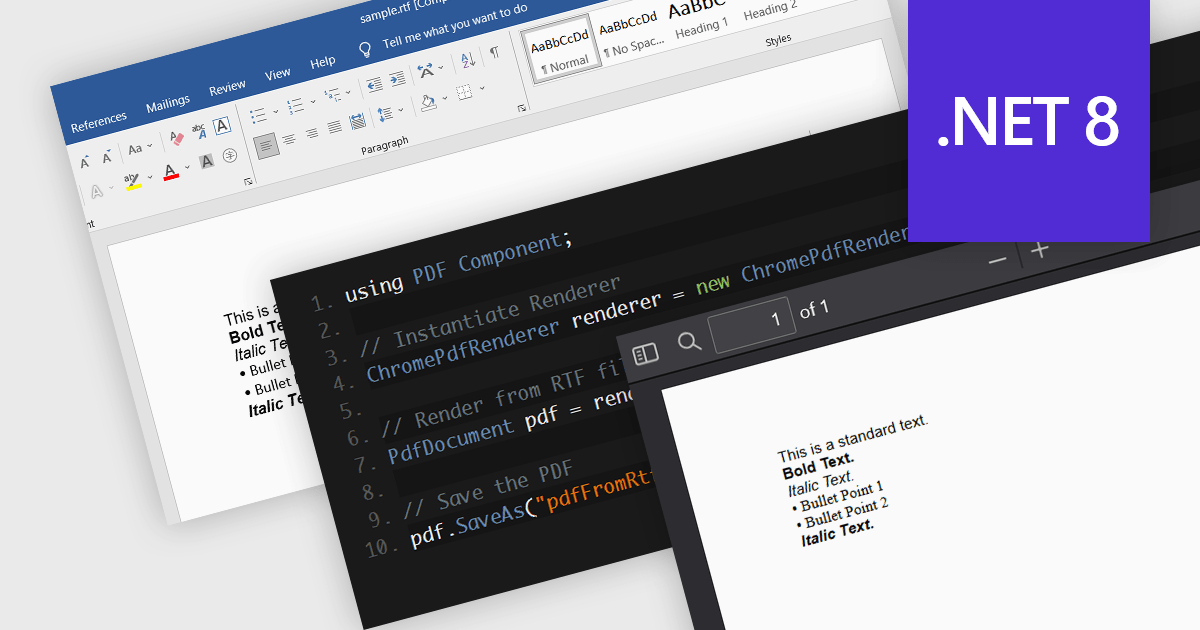
Task: Select the Bullets list icon
Action: tap(259, 114)
